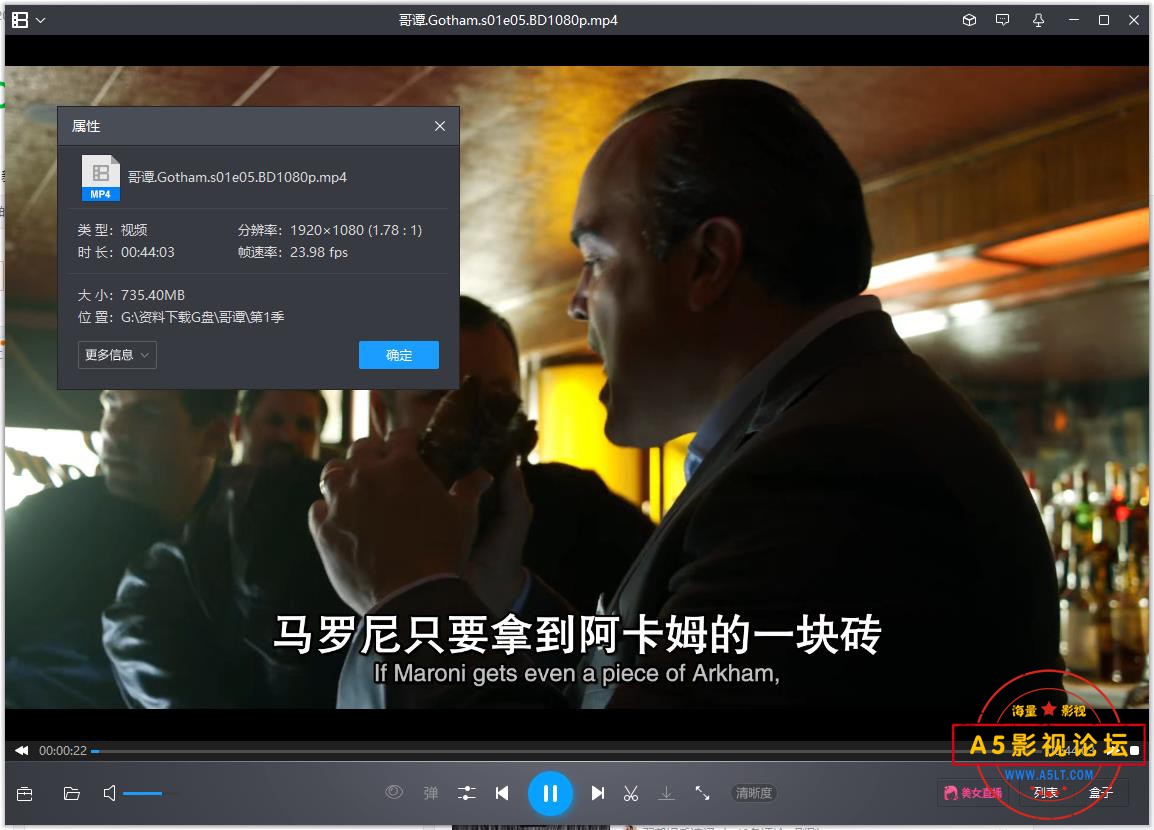Skip to the previous video
Image resolution: width=1154 pixels, height=830 pixels.
click(x=502, y=792)
